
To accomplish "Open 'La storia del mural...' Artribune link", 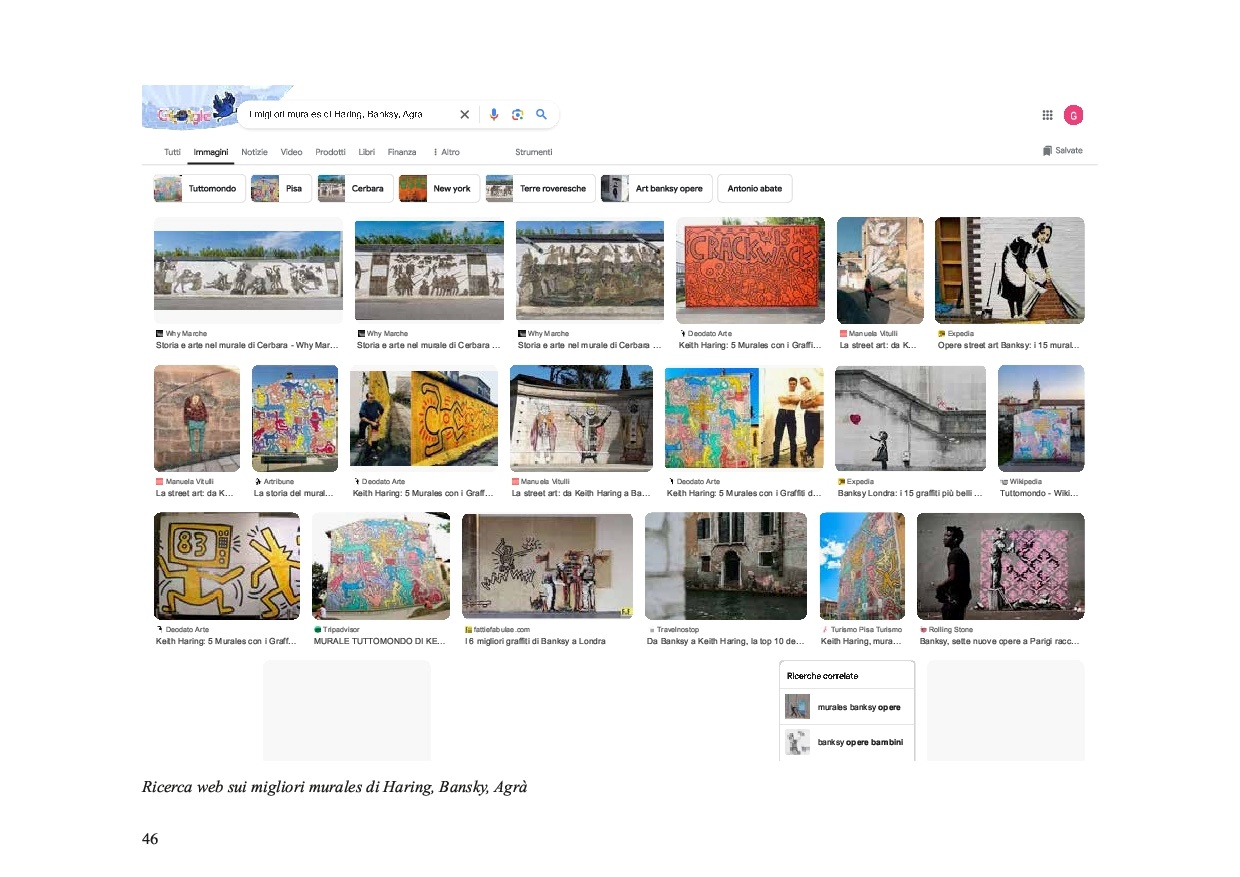I will (294, 493).
